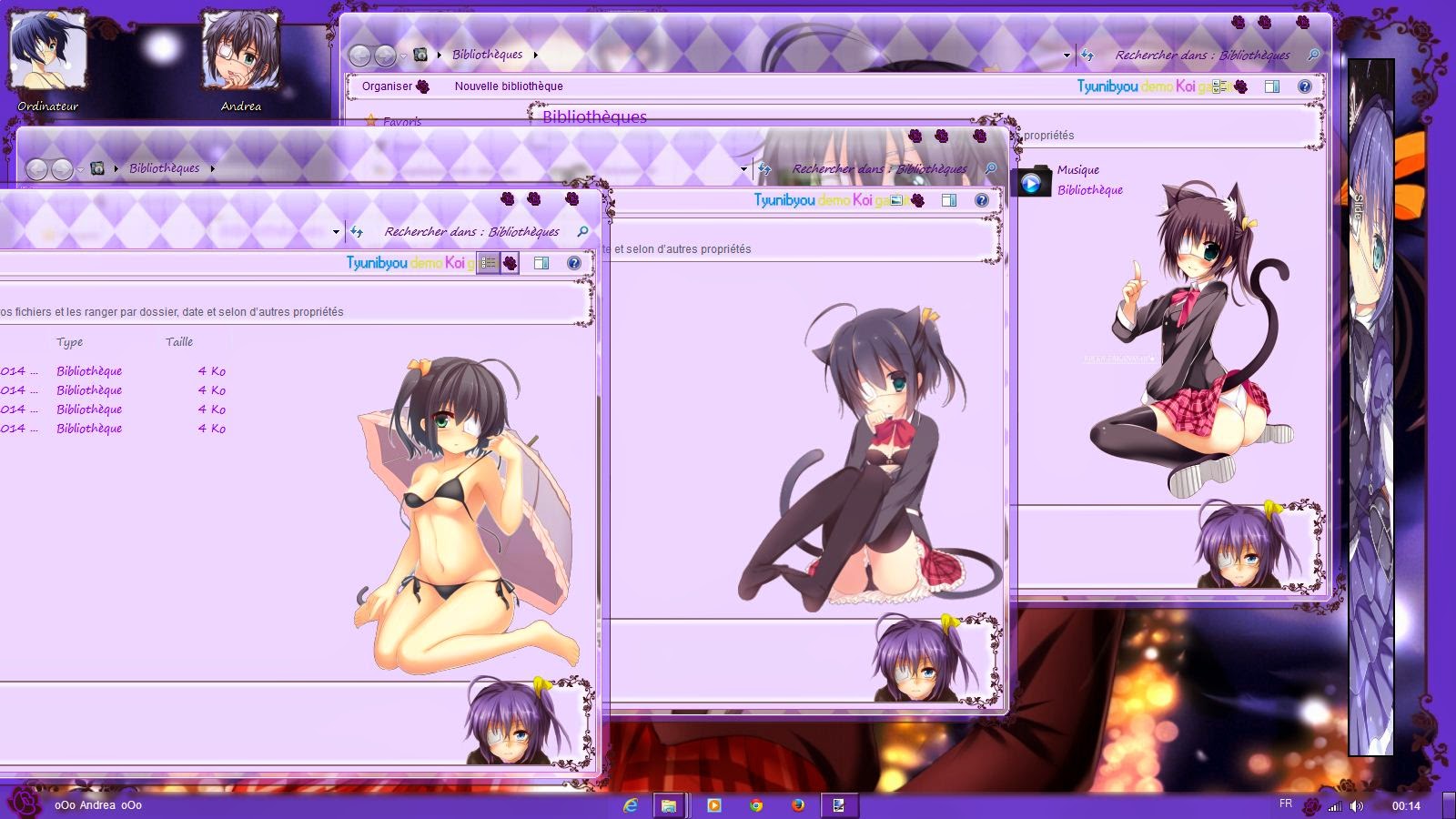Open the Organiser menu

pos(395,86)
